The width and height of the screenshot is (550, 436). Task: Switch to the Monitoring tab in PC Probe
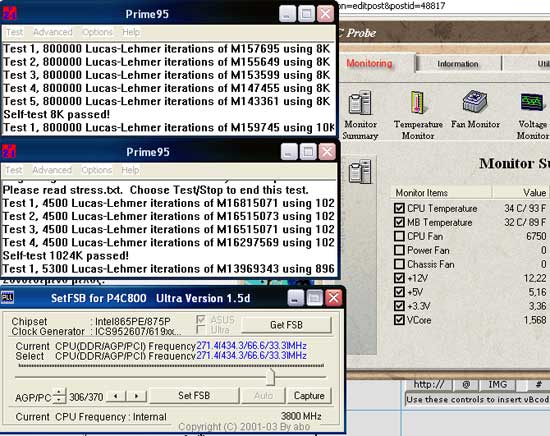(369, 63)
